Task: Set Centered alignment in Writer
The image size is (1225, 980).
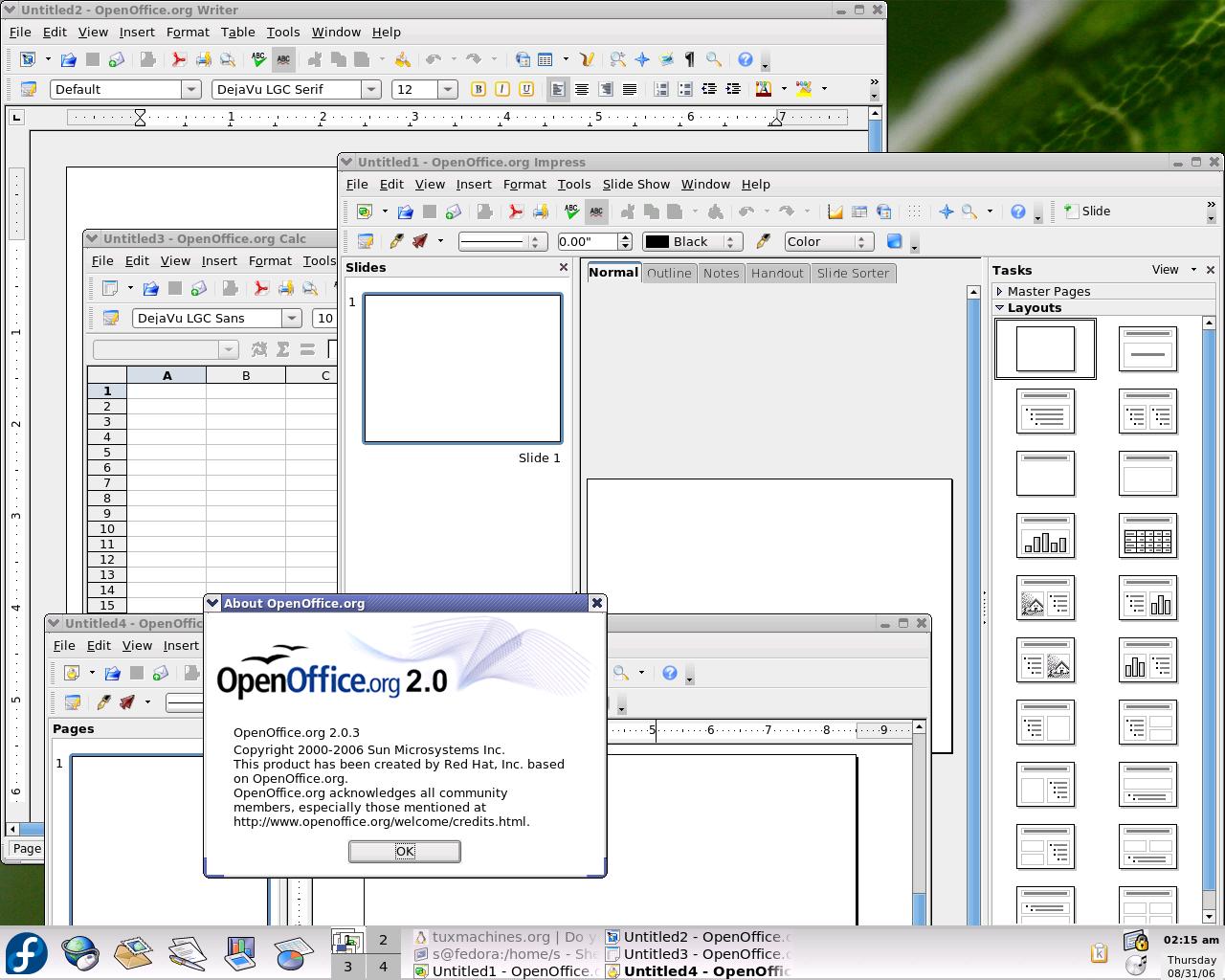Action: (582, 89)
